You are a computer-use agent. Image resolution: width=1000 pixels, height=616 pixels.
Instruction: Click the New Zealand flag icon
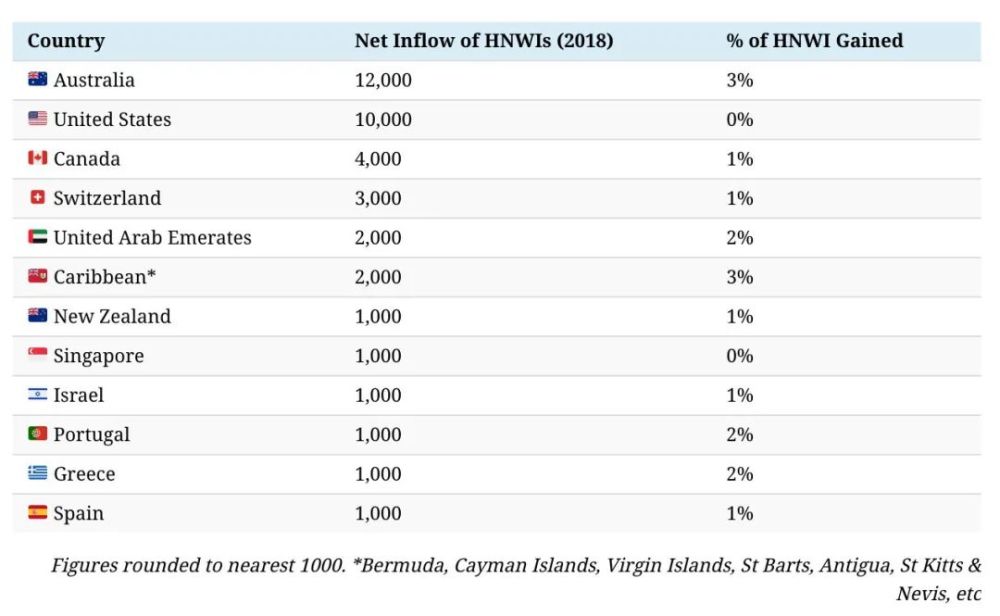(x=38, y=315)
